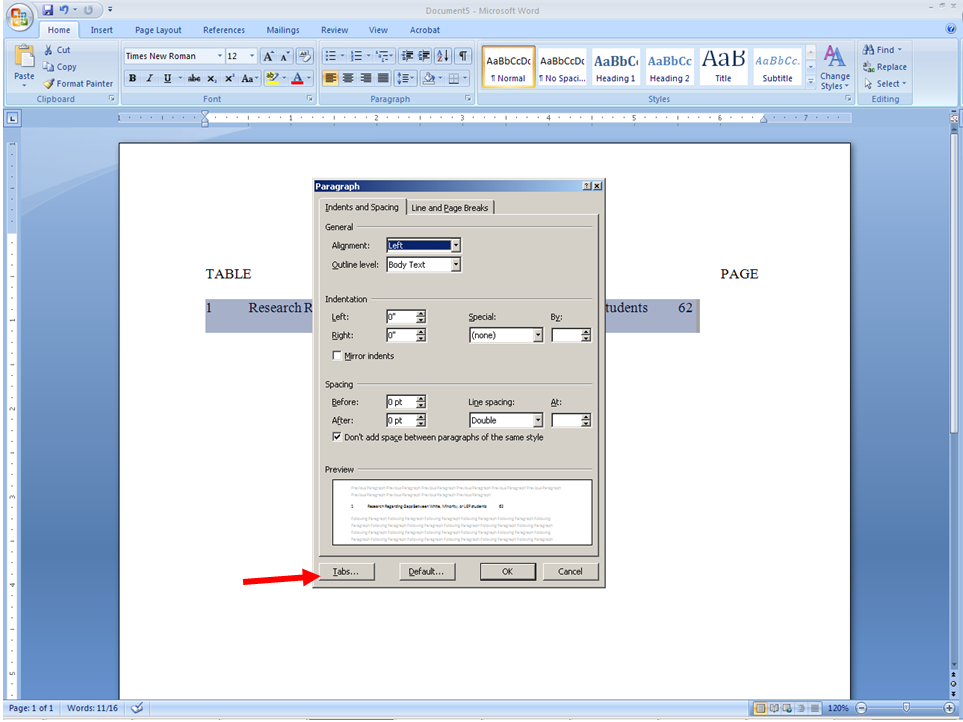Uncheck Don't add space between paragraphs option
The image size is (963, 722).
[x=338, y=437]
